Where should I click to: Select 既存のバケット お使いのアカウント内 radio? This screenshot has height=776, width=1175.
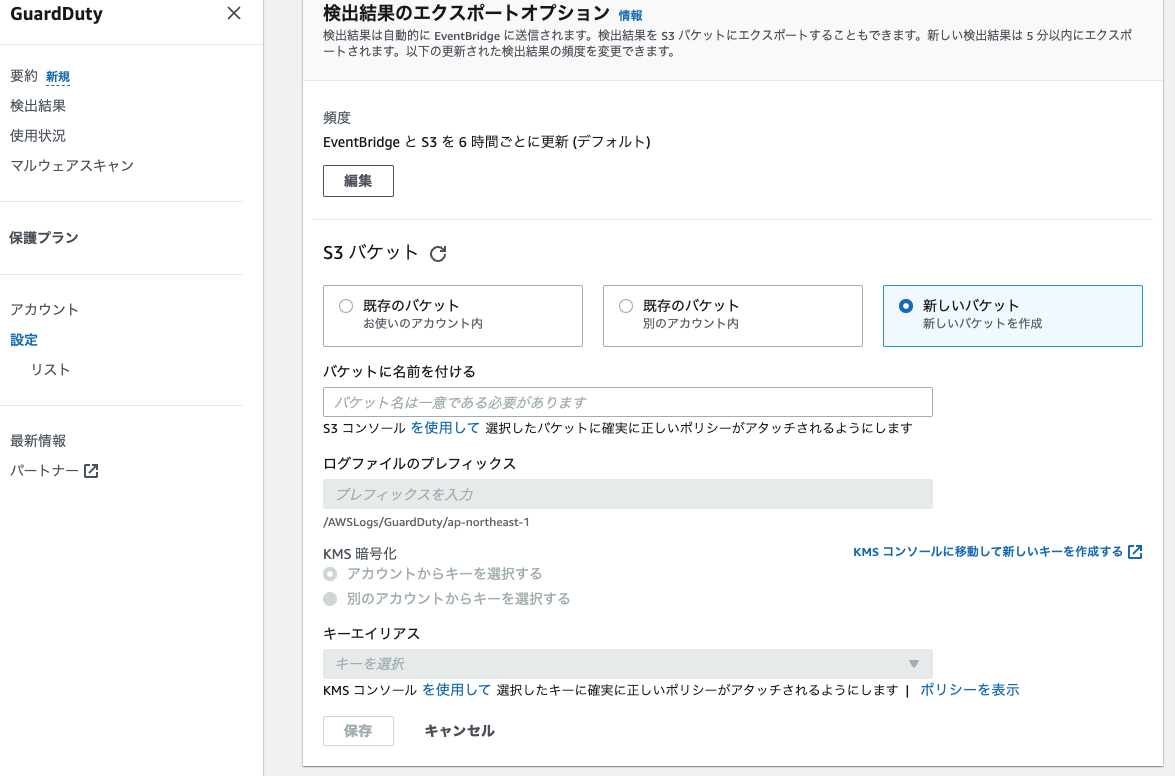coord(345,306)
